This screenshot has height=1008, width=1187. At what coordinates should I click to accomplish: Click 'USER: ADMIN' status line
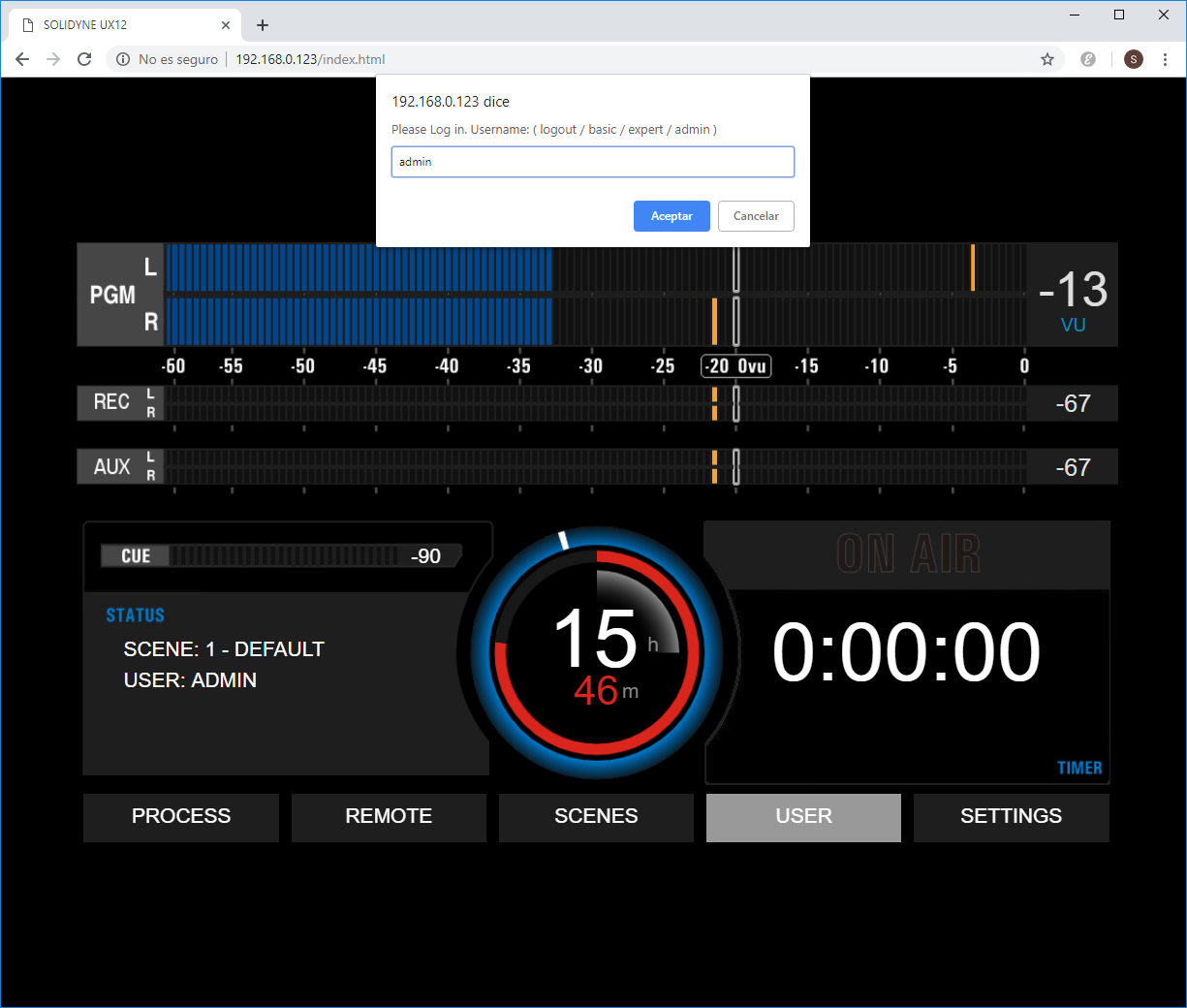(x=190, y=680)
